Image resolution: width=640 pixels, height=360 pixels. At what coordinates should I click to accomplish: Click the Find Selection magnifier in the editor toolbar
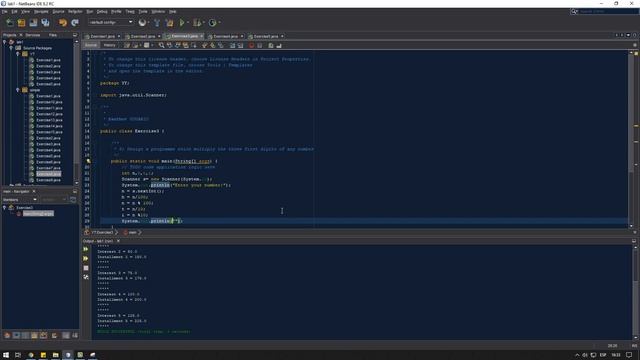point(162,45)
